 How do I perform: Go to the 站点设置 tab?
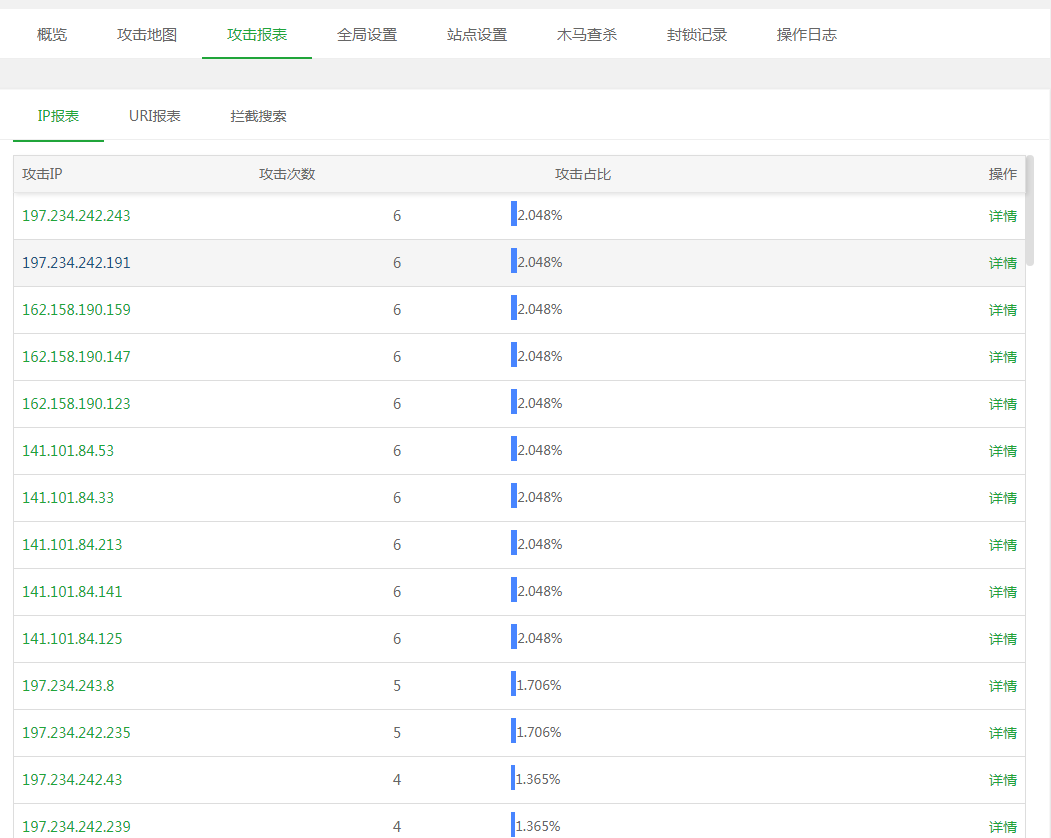(x=477, y=35)
